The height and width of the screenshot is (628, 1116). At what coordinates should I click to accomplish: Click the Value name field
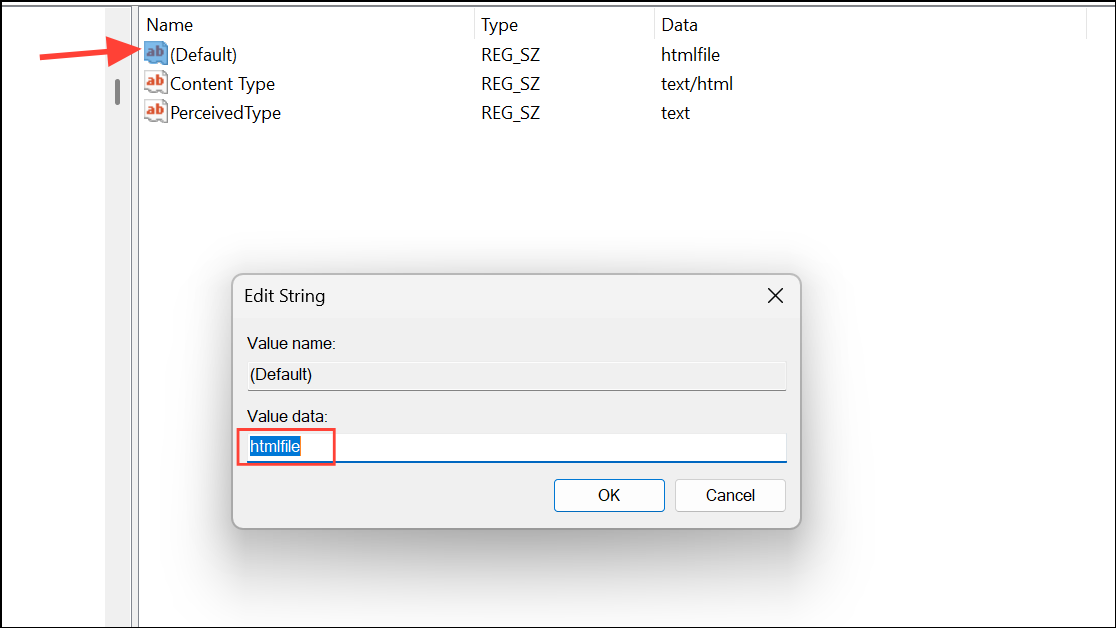517,375
